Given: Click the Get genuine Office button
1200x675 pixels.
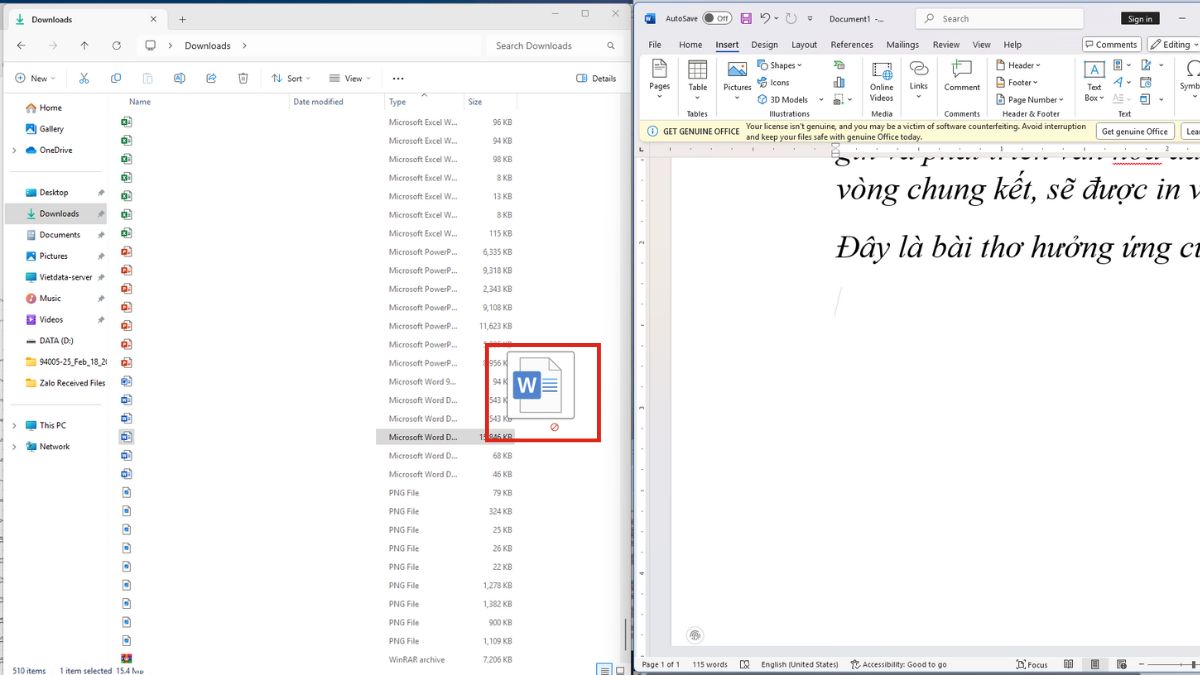Looking at the screenshot, I should point(1134,131).
